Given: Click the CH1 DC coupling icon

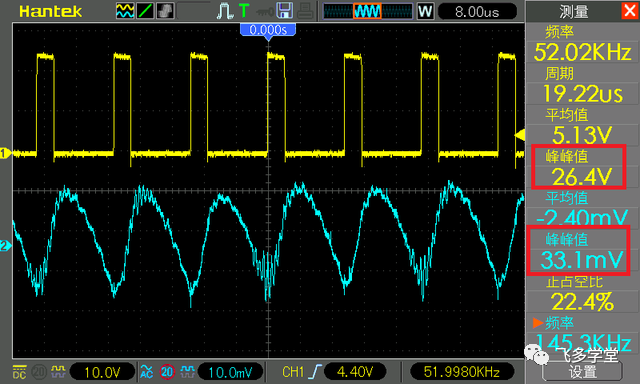Looking at the screenshot, I should [19, 371].
